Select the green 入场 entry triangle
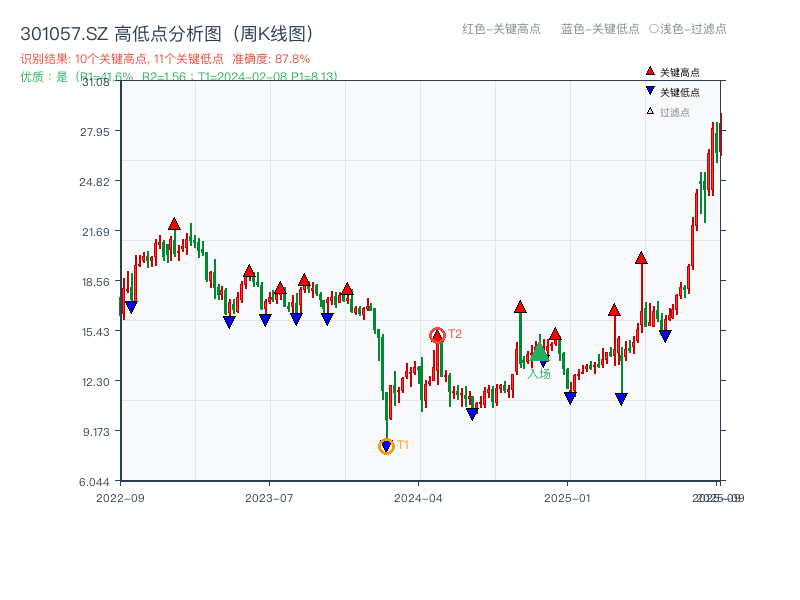Image resolution: width=800 pixels, height=600 pixels. pyautogui.click(x=539, y=352)
